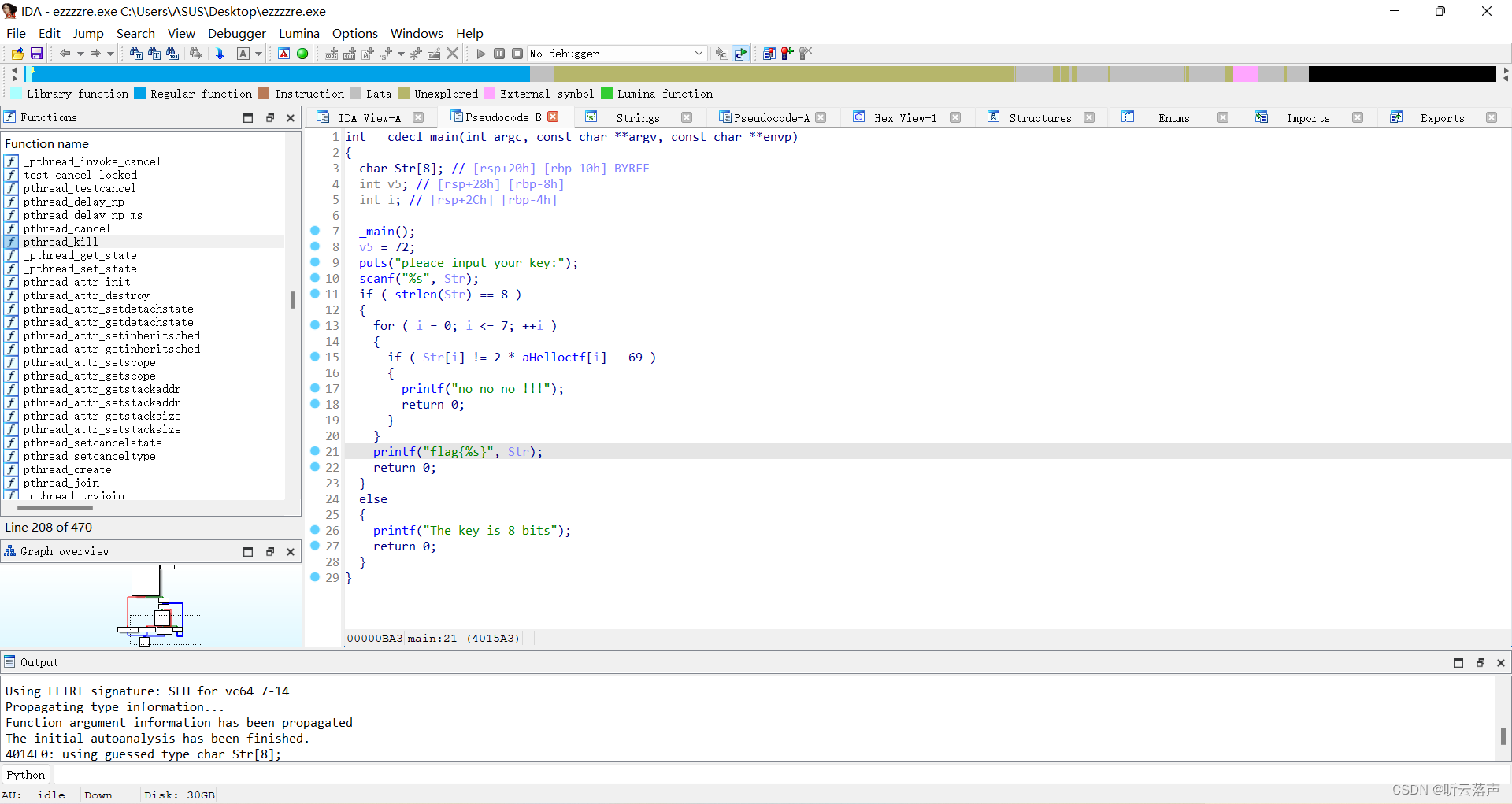Viewport: 1512px width, 804px height.
Task: Close the Pseudocode-B tab
Action: pyautogui.click(x=553, y=117)
